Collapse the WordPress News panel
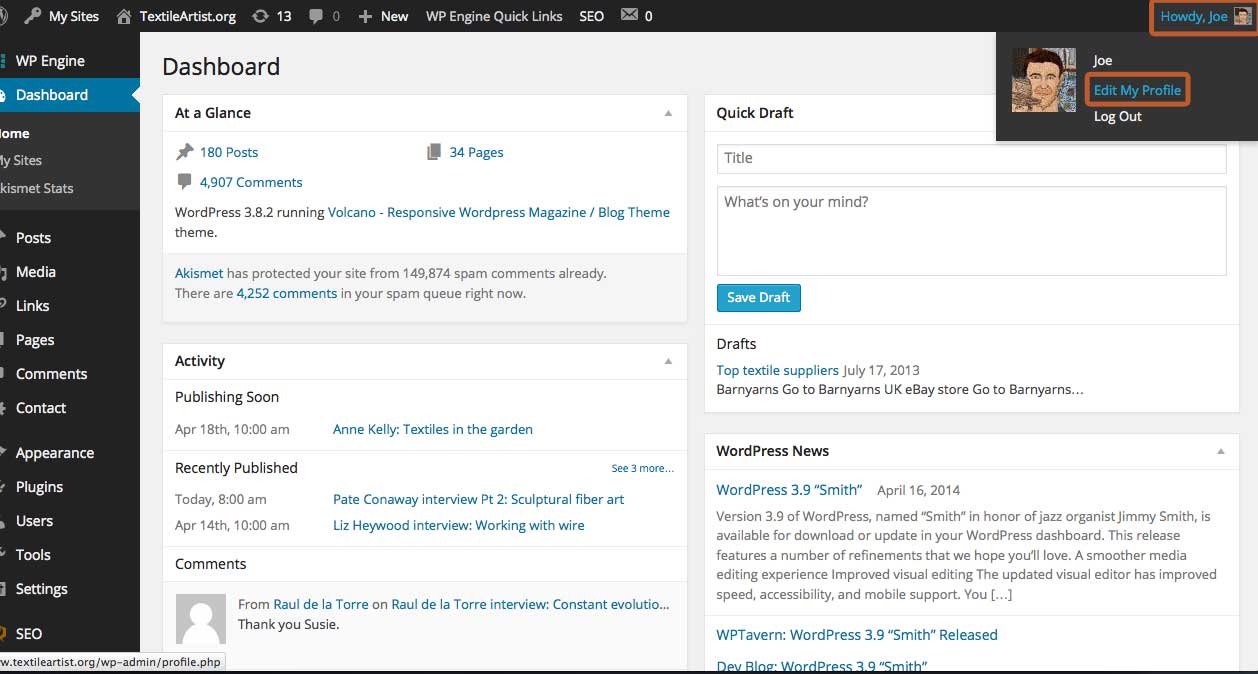This screenshot has height=674, width=1258. (x=1220, y=451)
